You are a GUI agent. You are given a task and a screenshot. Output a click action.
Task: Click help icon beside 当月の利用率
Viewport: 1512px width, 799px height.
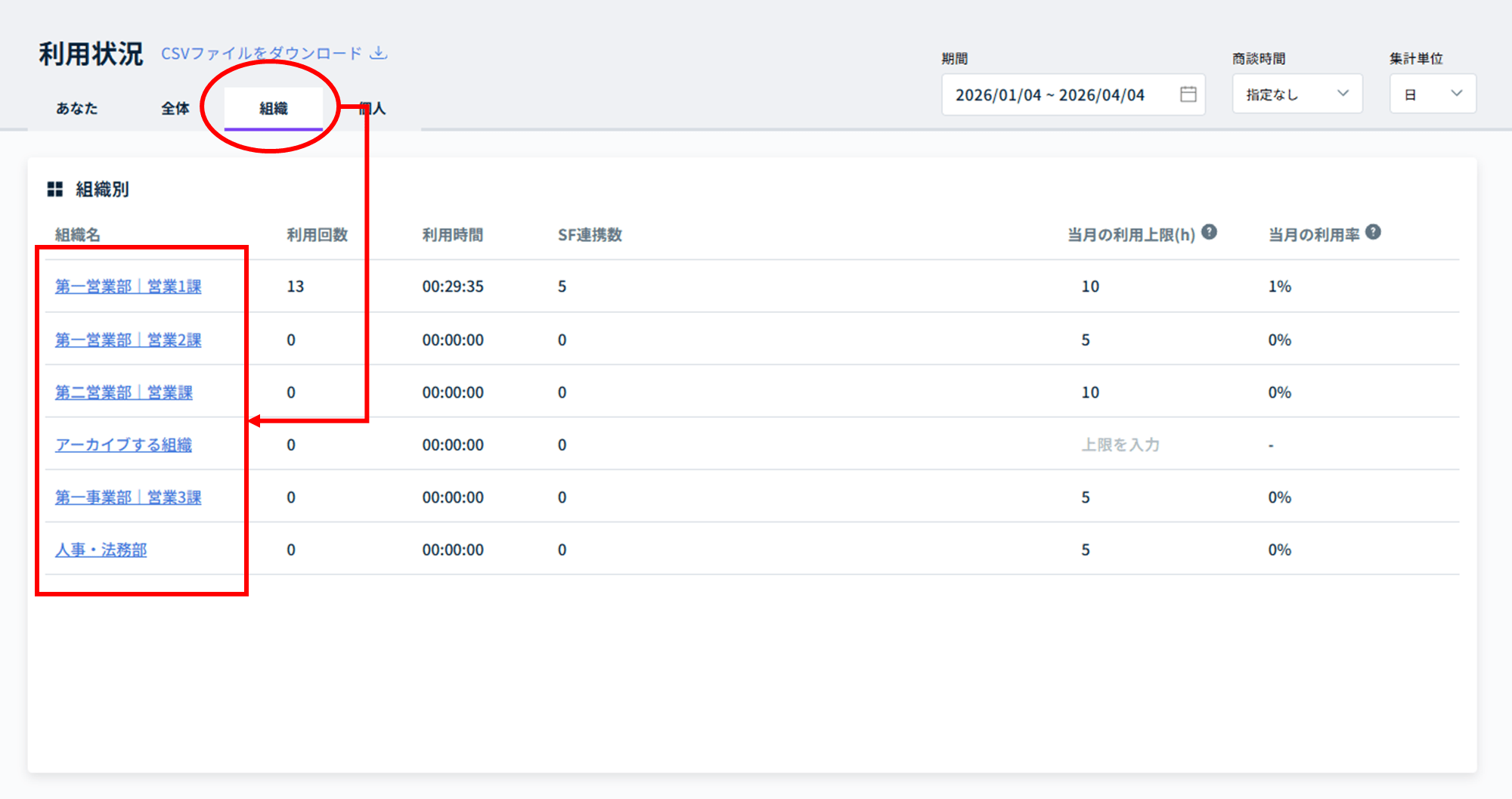click(x=1374, y=233)
